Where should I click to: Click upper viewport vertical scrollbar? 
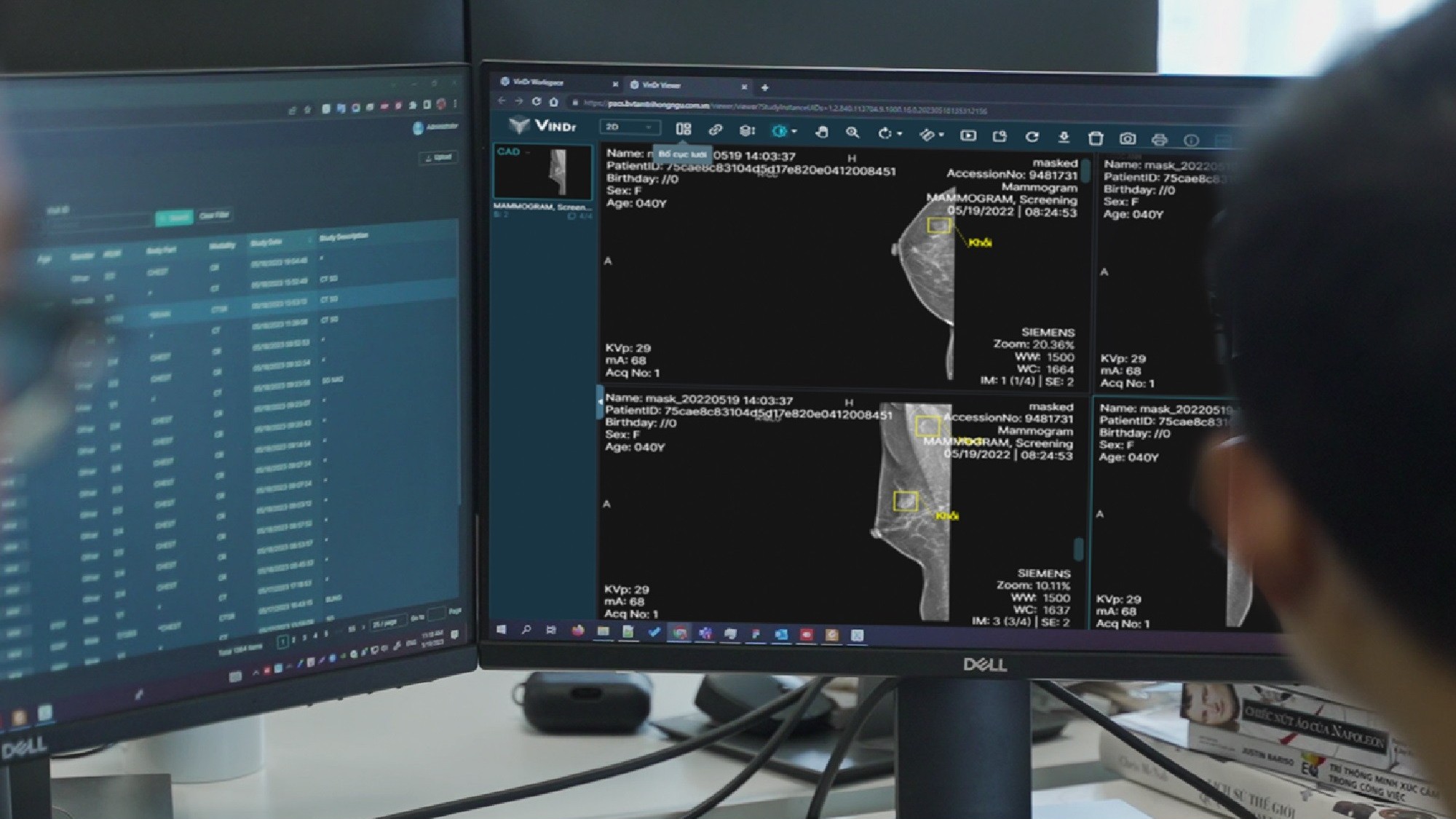[x=1085, y=171]
